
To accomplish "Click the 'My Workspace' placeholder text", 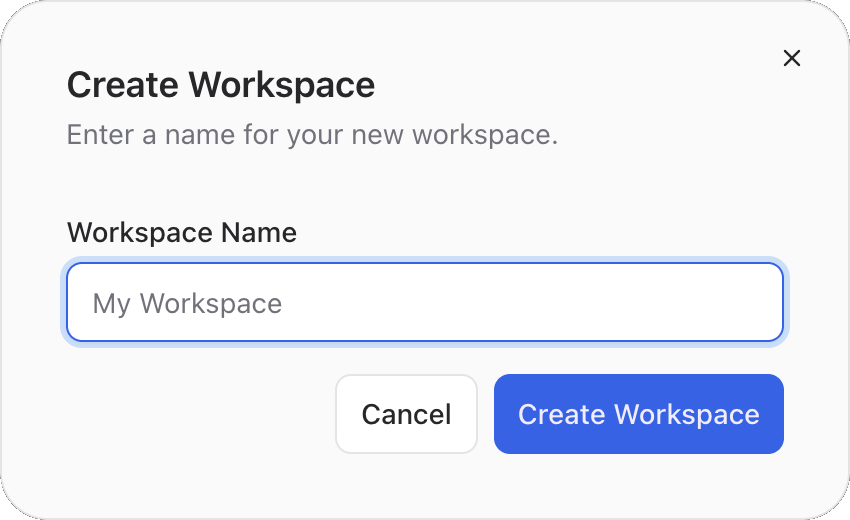I will click(187, 304).
